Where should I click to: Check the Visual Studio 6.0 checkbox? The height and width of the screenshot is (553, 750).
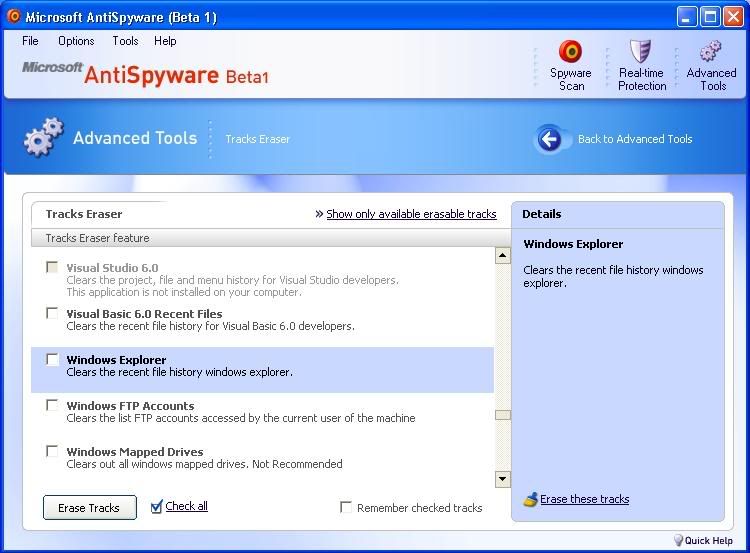[52, 267]
